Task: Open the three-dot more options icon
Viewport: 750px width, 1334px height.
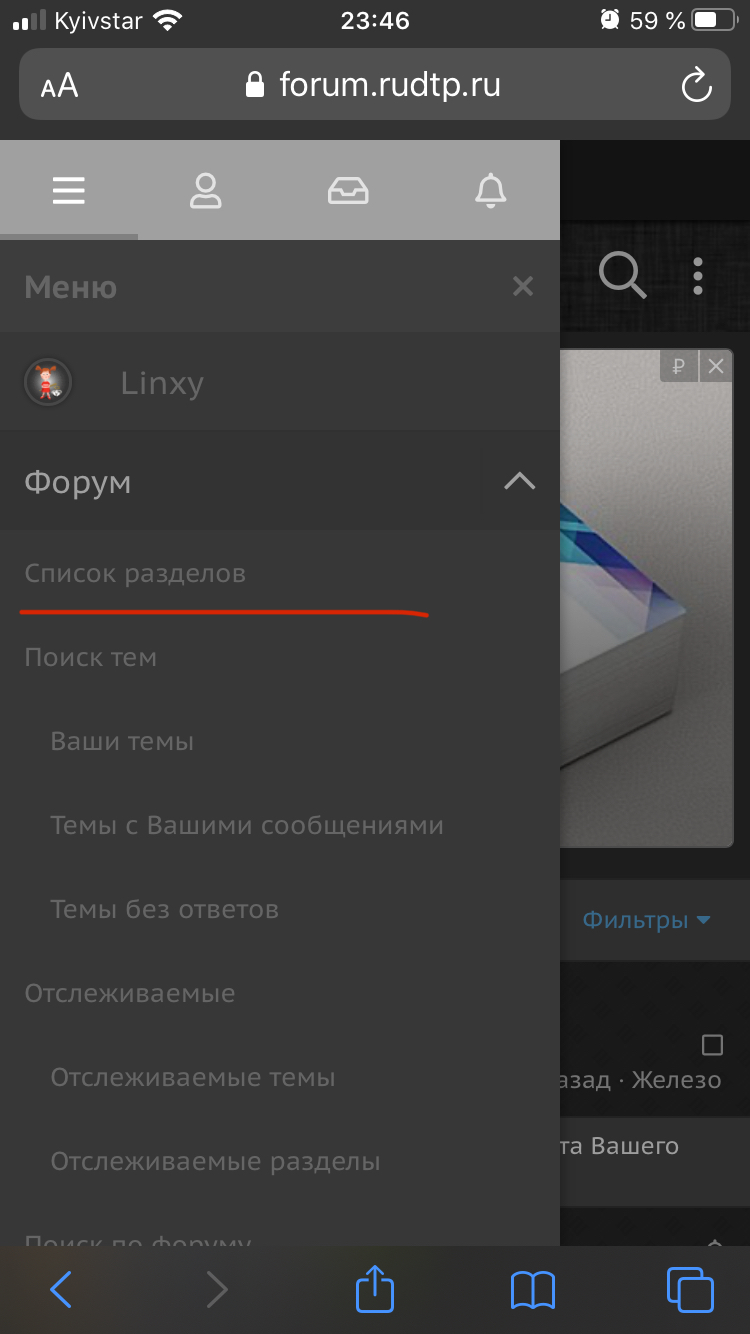Action: point(698,275)
